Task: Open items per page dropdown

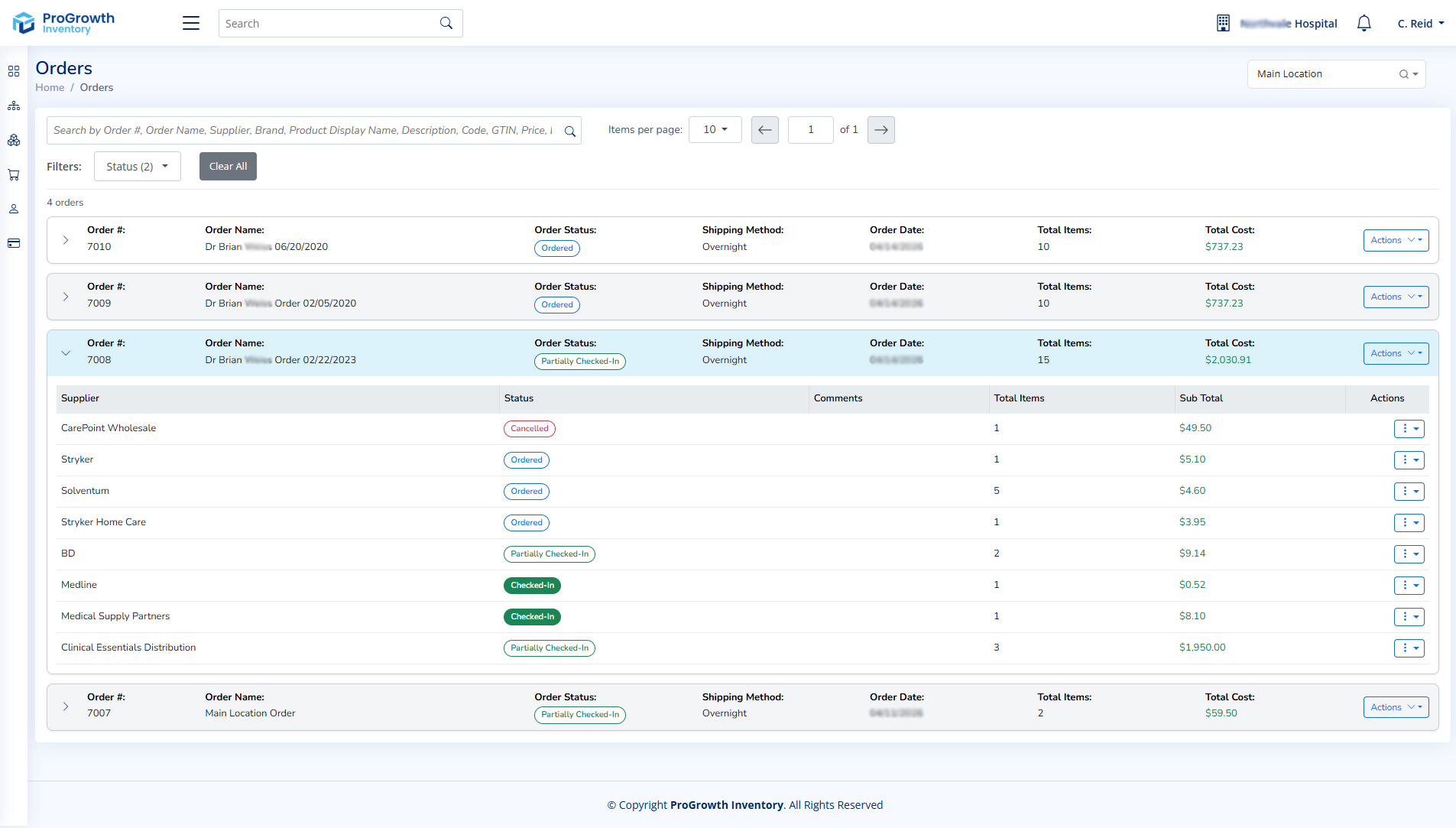Action: 715,130
